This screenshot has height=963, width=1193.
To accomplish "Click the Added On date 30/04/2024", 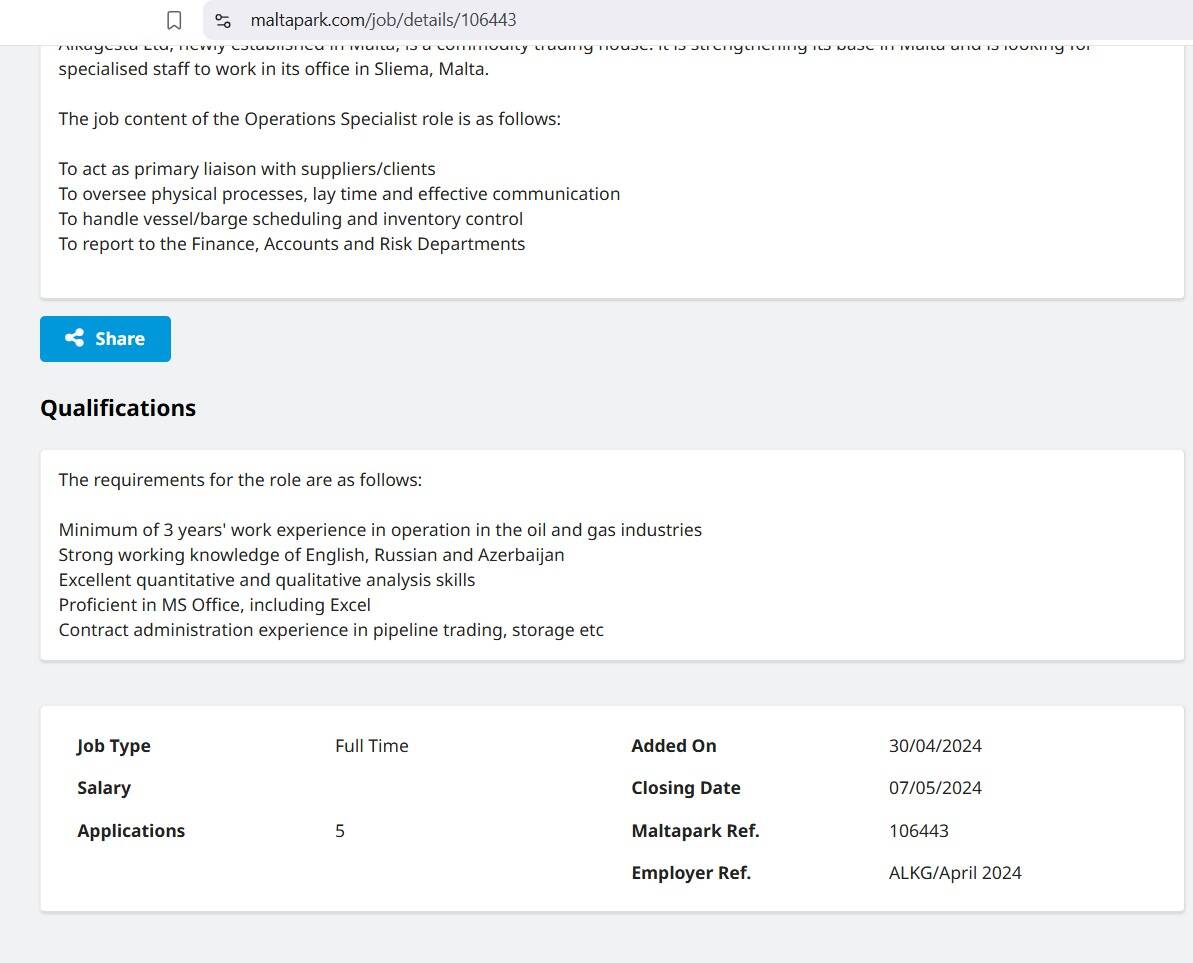I will coord(935,745).
